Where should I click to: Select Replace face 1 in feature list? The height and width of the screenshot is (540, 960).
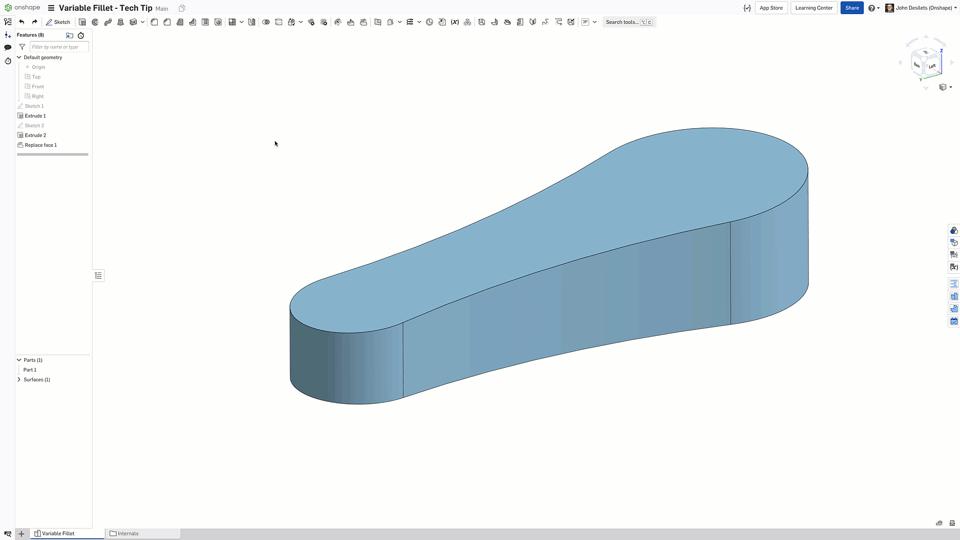40,145
